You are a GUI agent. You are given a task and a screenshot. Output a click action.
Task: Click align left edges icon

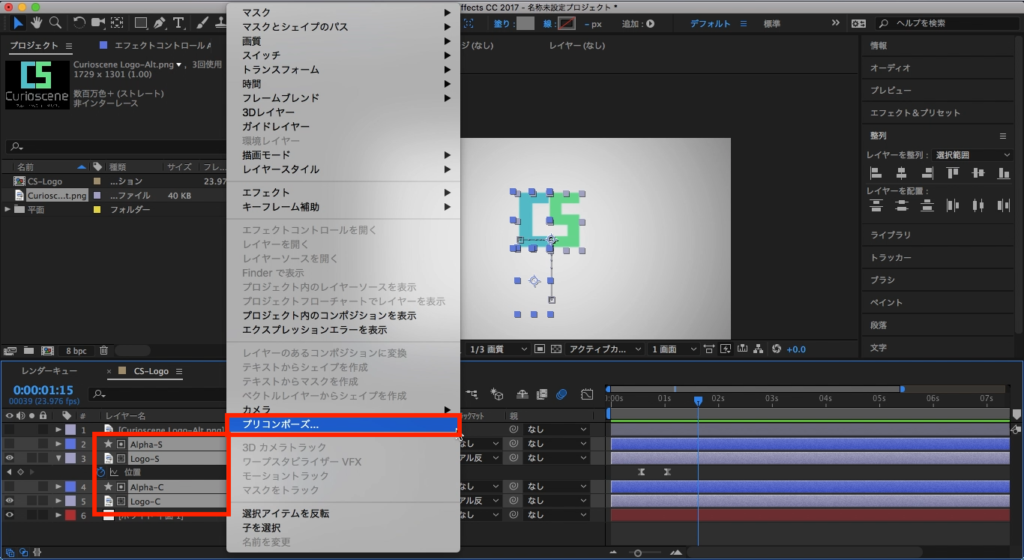(x=876, y=173)
